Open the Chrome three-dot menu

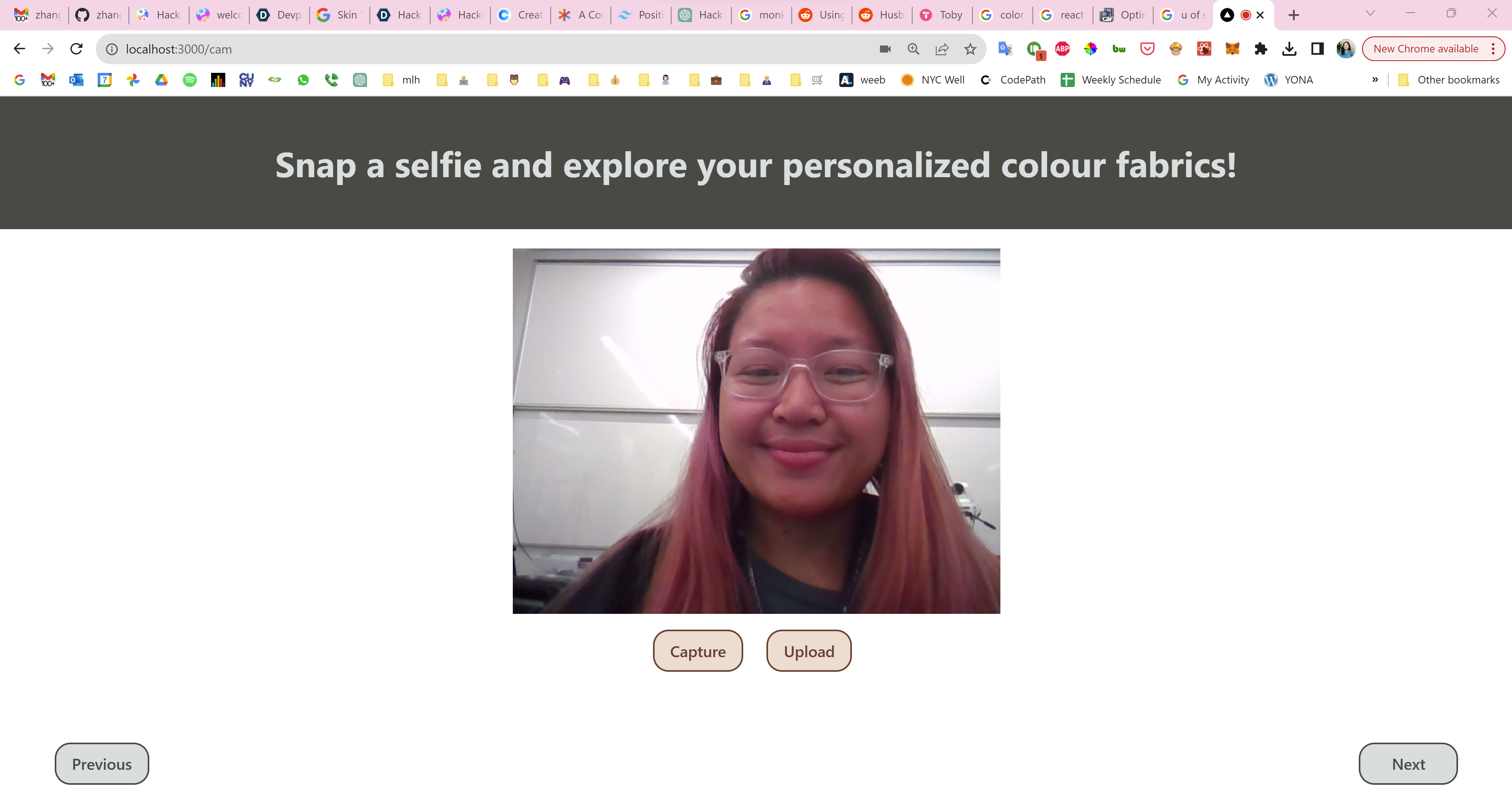[1493, 49]
